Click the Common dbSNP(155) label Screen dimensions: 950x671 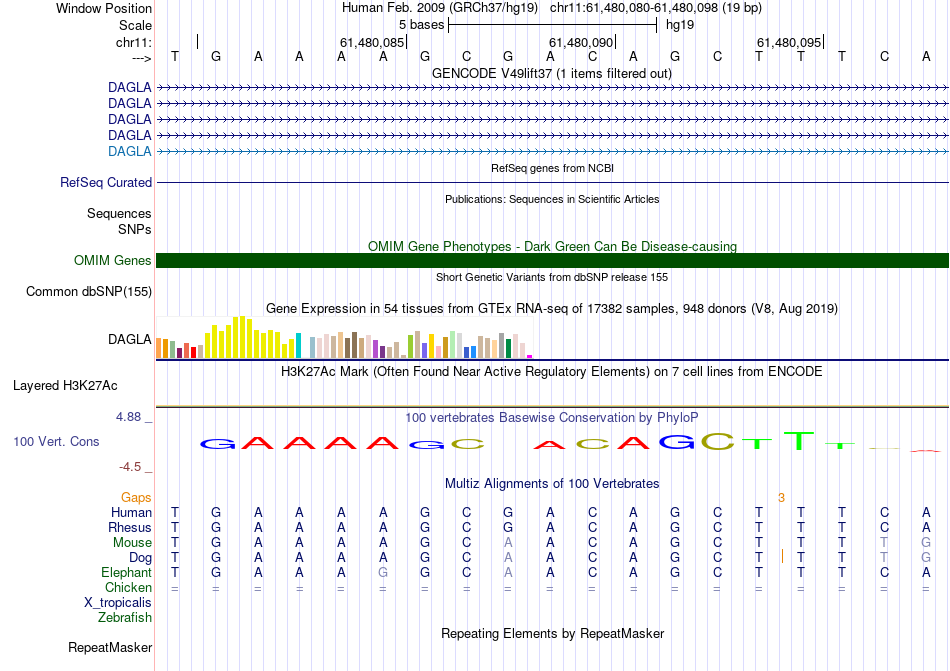(88, 291)
